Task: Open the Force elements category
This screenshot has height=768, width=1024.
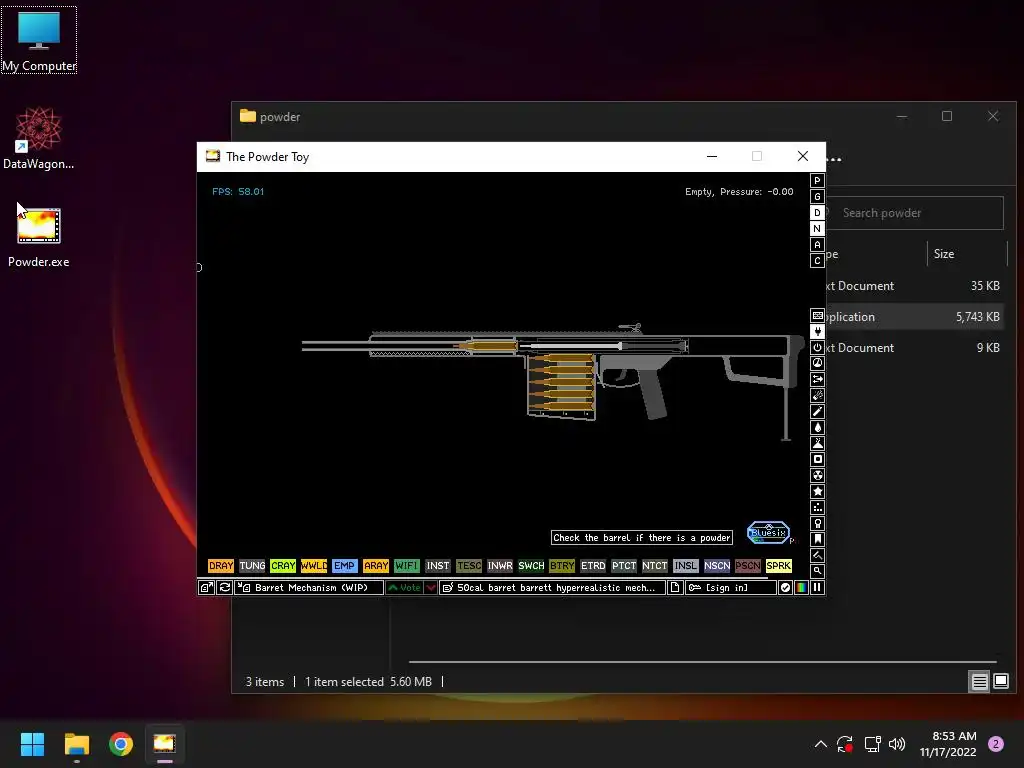Action: (817, 379)
